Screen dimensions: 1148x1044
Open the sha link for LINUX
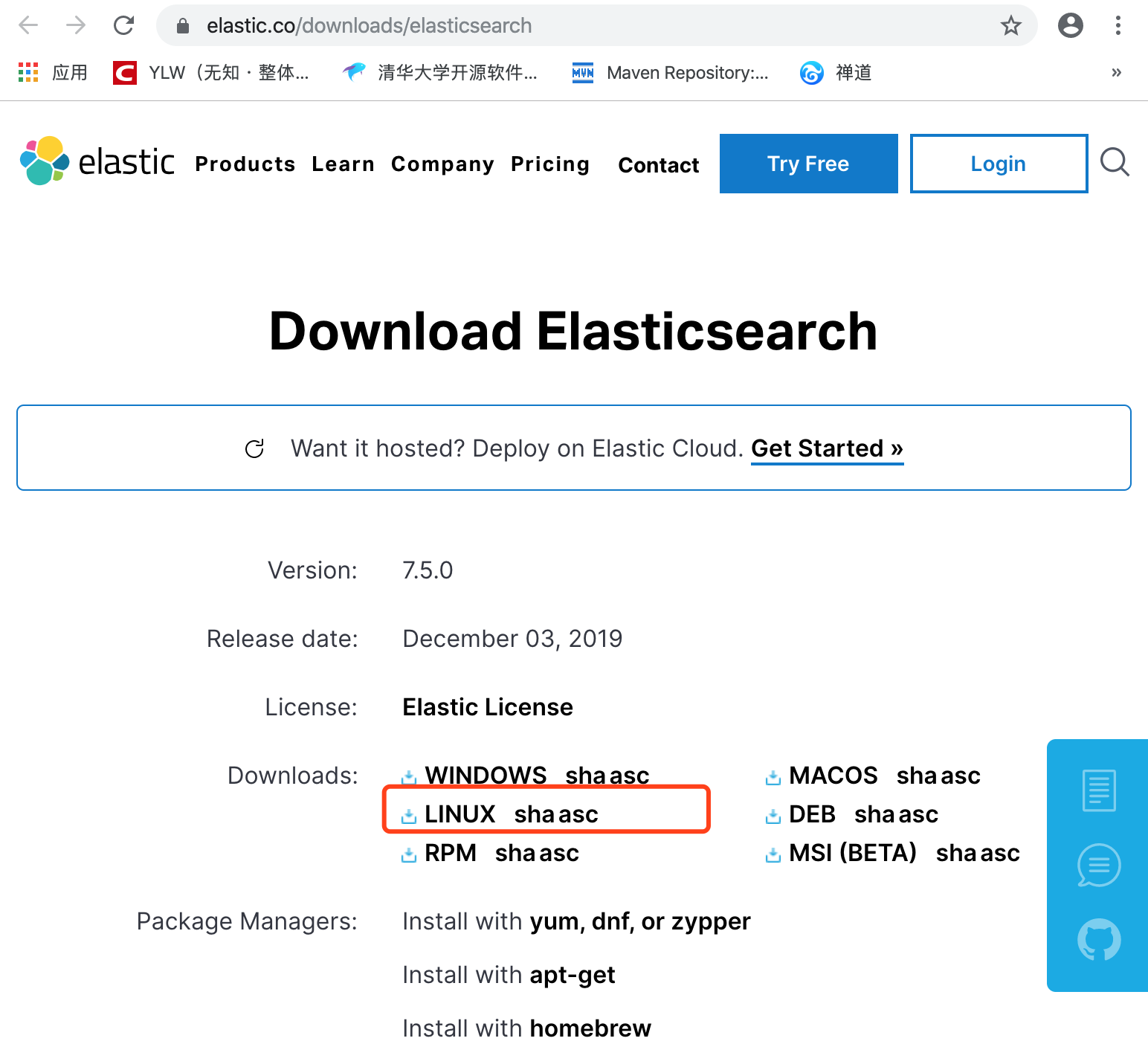click(x=534, y=814)
